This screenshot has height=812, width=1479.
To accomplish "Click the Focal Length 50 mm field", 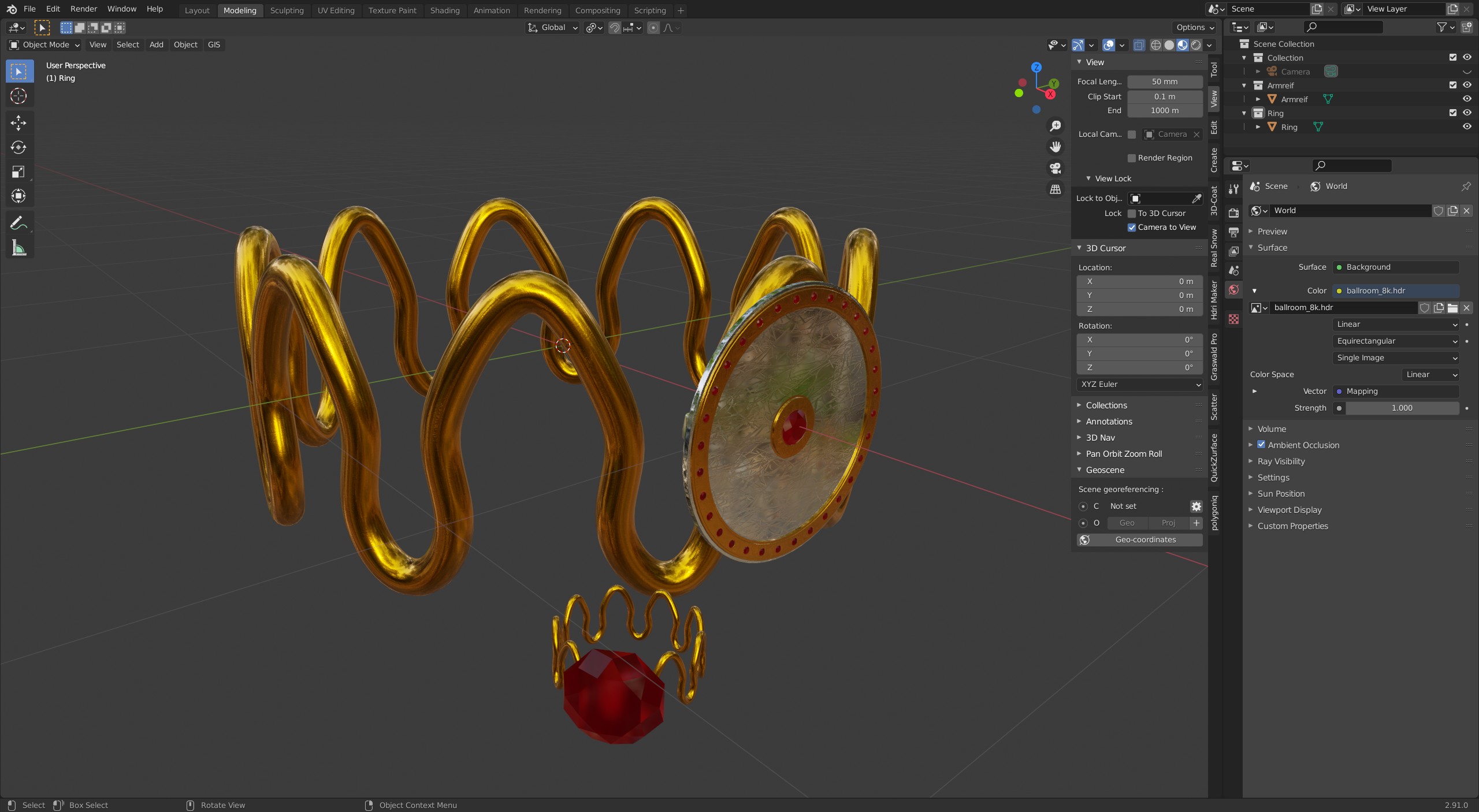I will click(x=1164, y=82).
